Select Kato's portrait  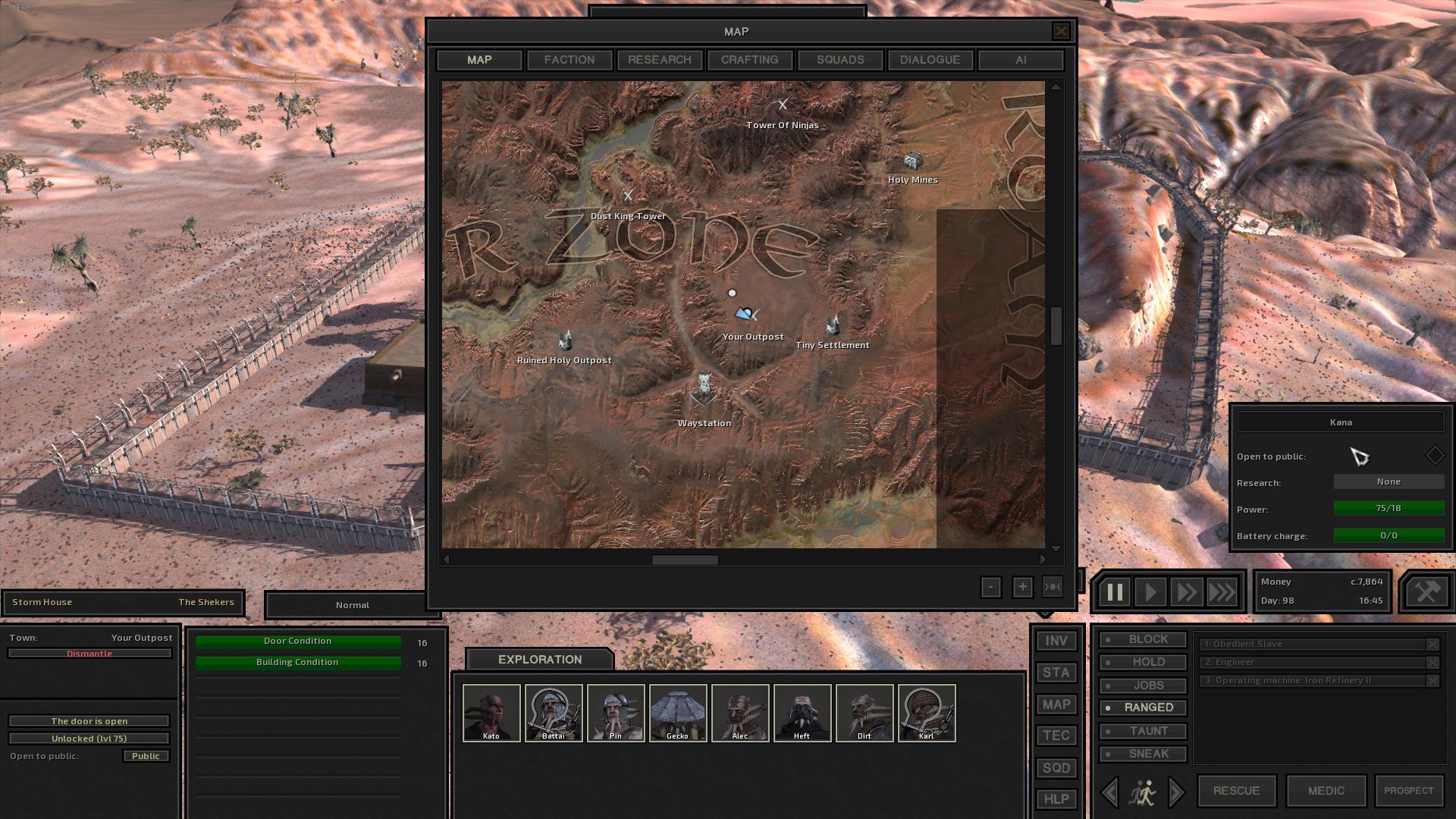click(x=491, y=713)
